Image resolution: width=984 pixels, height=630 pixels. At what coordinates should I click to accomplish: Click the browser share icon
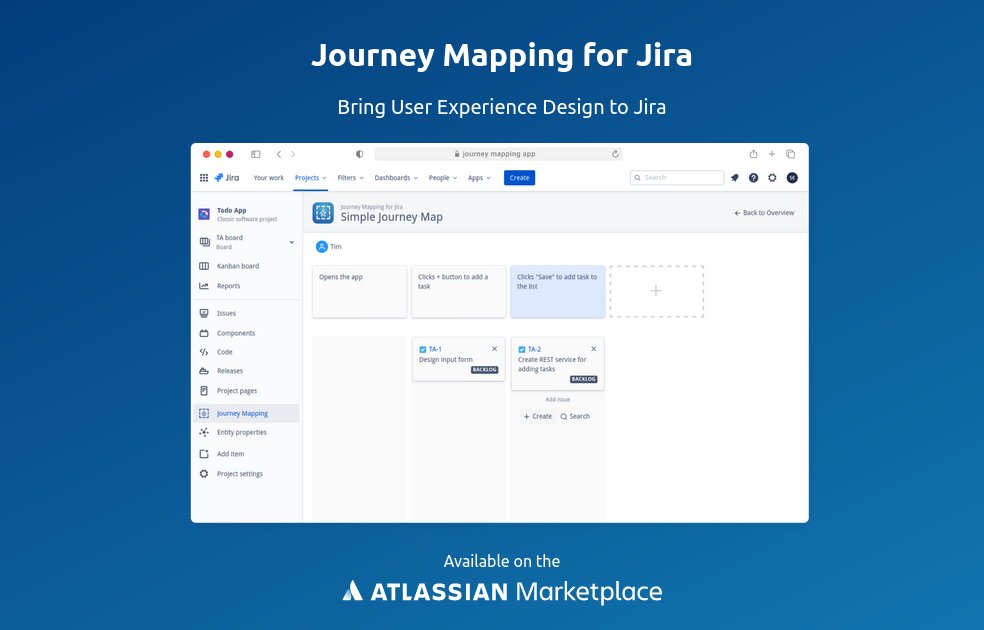[753, 154]
